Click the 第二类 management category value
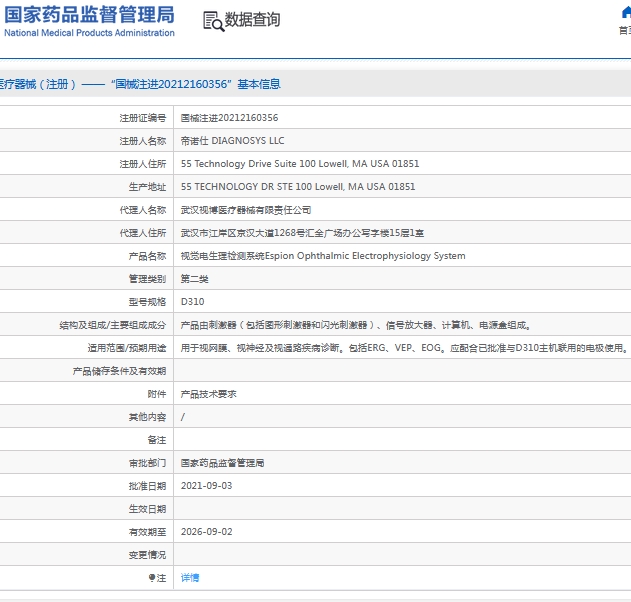 pos(194,279)
